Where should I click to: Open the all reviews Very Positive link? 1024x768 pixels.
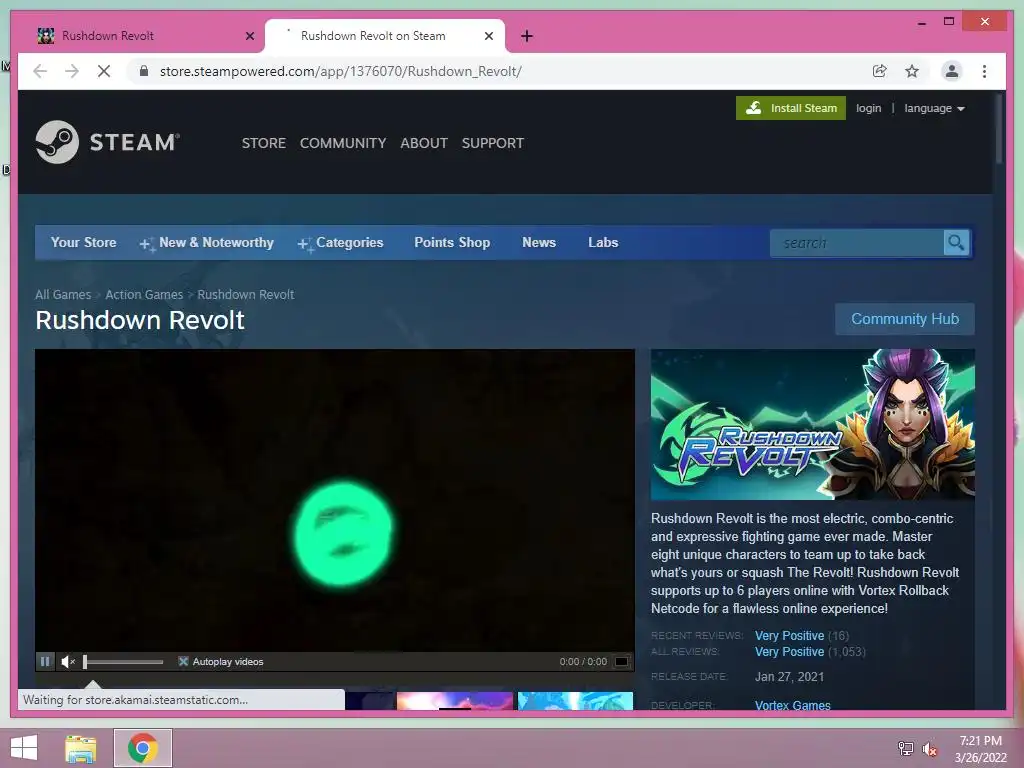(790, 652)
